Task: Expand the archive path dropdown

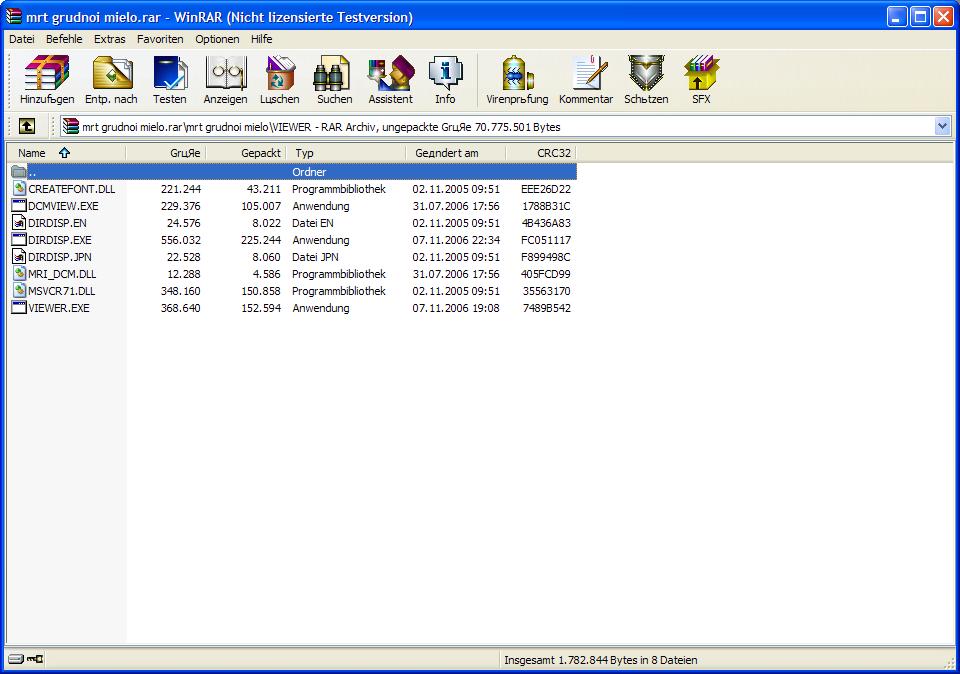Action: click(x=942, y=126)
